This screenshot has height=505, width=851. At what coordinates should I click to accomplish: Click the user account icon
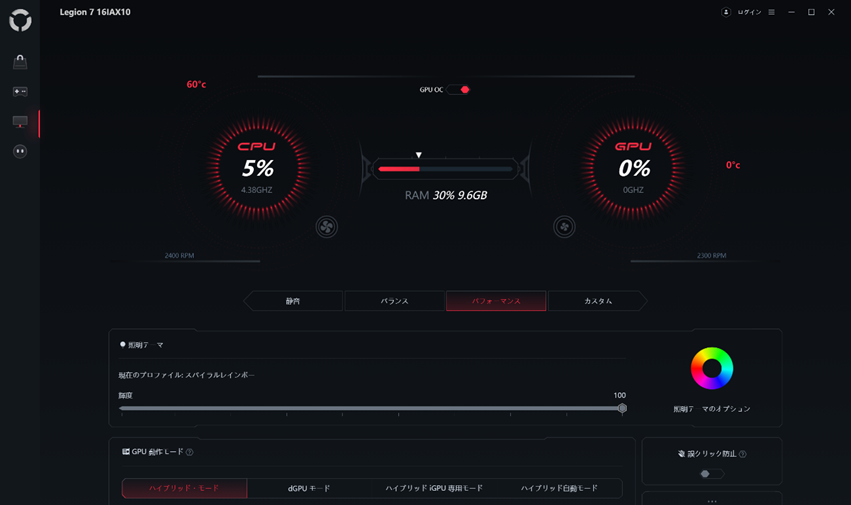[726, 12]
